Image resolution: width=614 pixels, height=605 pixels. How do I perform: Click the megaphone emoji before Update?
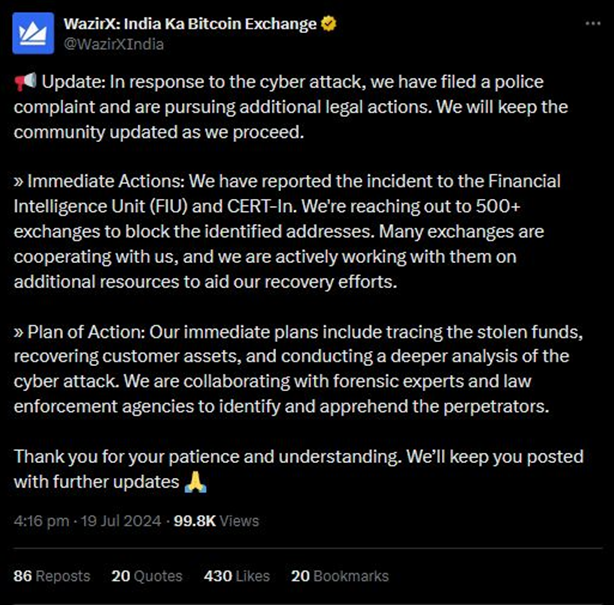(23, 81)
